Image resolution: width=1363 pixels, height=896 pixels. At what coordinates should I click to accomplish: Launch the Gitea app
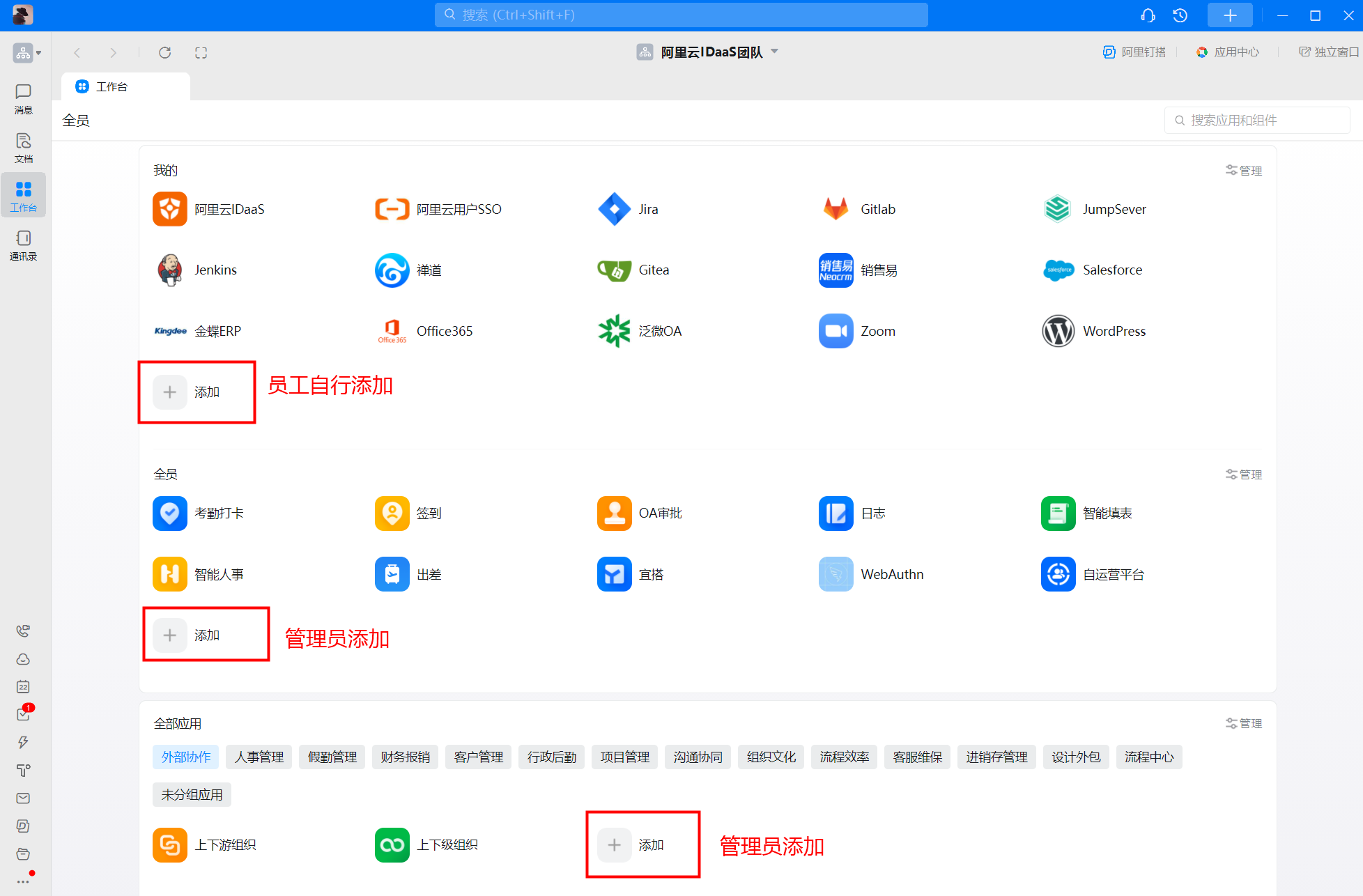(633, 270)
